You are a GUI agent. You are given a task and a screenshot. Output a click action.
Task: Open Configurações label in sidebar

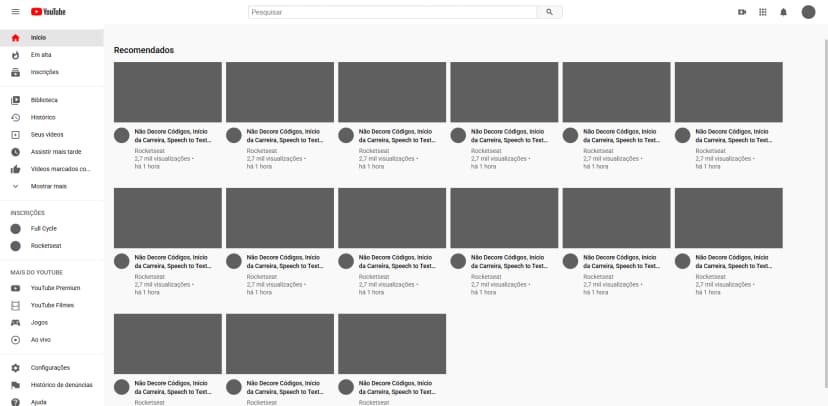coord(50,368)
